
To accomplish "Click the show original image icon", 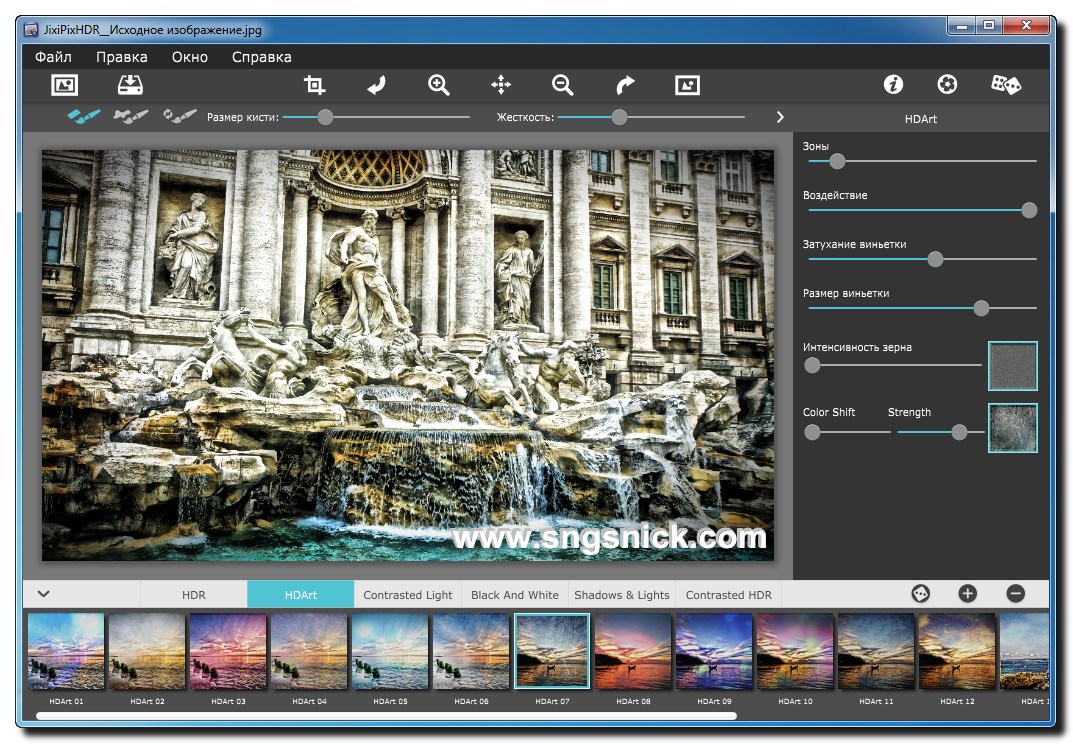I will coord(687,85).
